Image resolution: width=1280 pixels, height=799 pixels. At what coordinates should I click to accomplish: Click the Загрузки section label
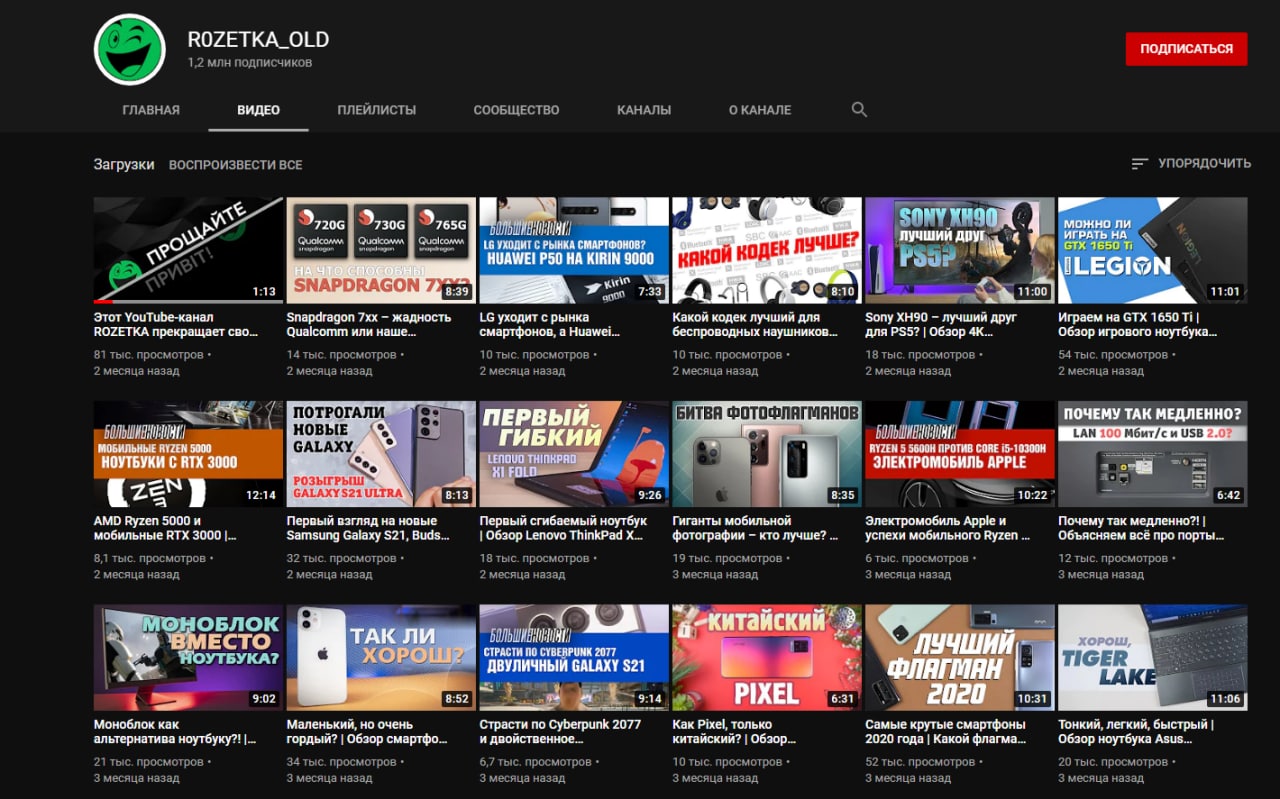tap(124, 165)
